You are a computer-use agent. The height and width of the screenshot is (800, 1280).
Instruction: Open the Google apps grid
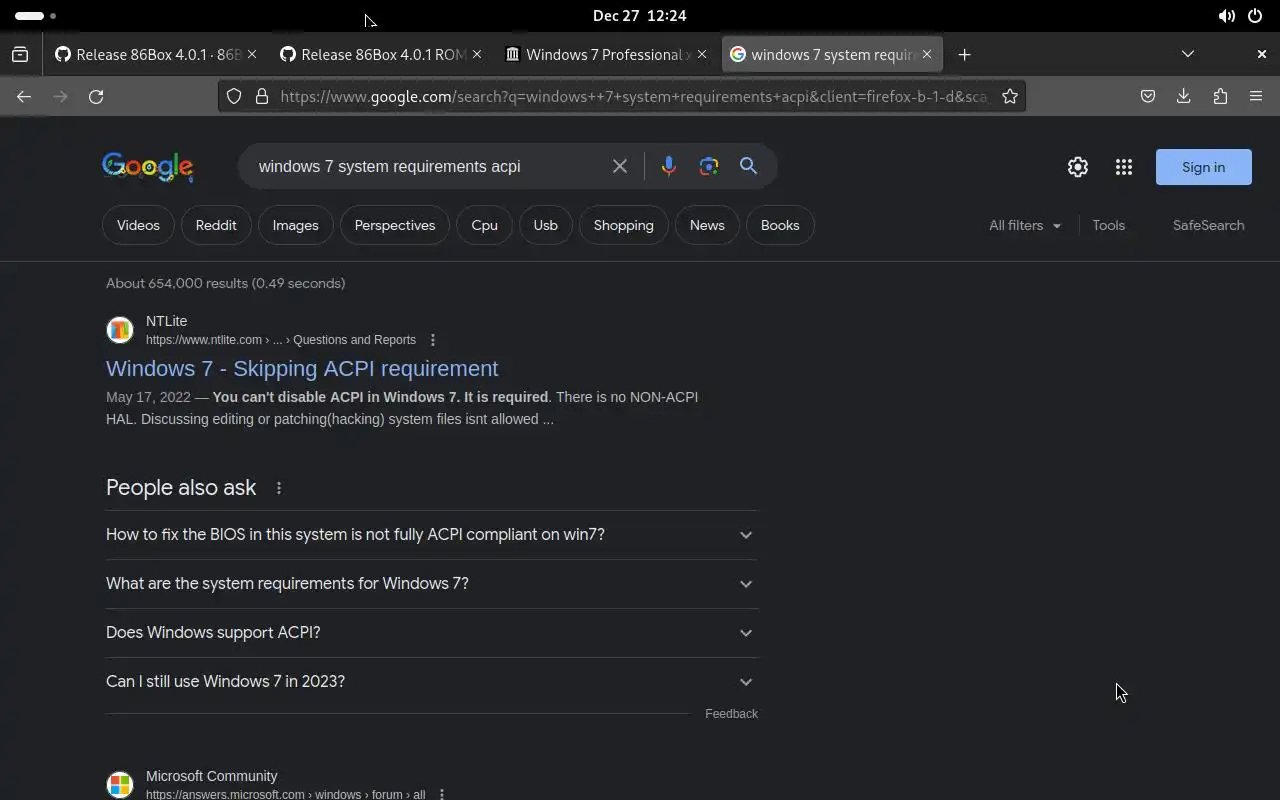click(1124, 167)
